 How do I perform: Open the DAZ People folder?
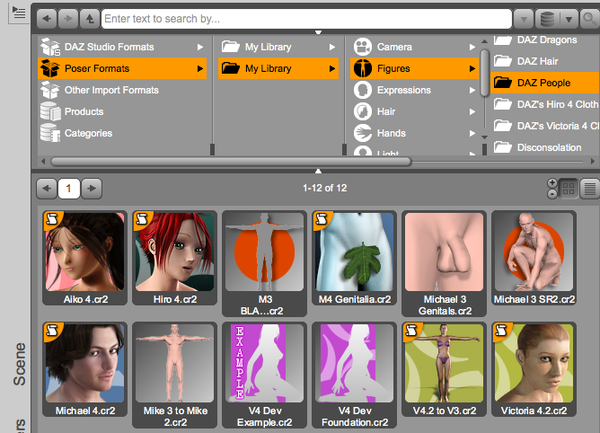point(545,83)
